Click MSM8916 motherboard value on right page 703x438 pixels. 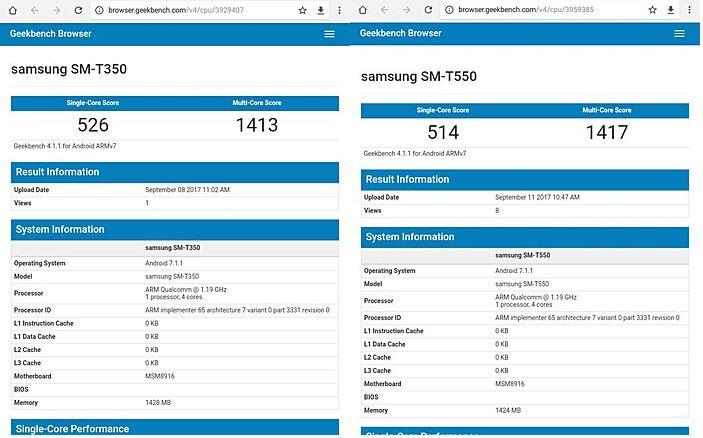(510, 384)
